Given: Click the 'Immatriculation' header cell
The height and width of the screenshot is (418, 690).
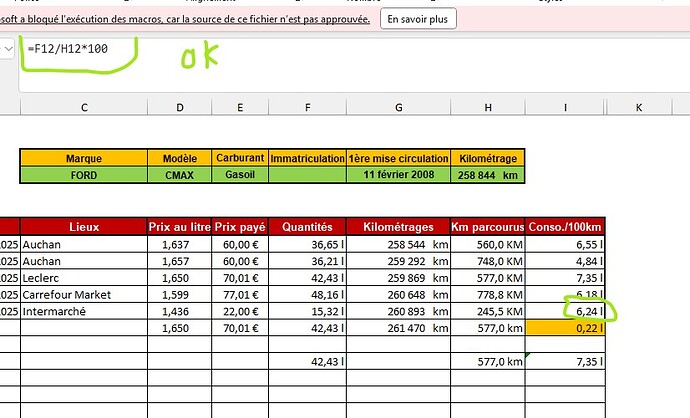Looking at the screenshot, I should (308, 158).
